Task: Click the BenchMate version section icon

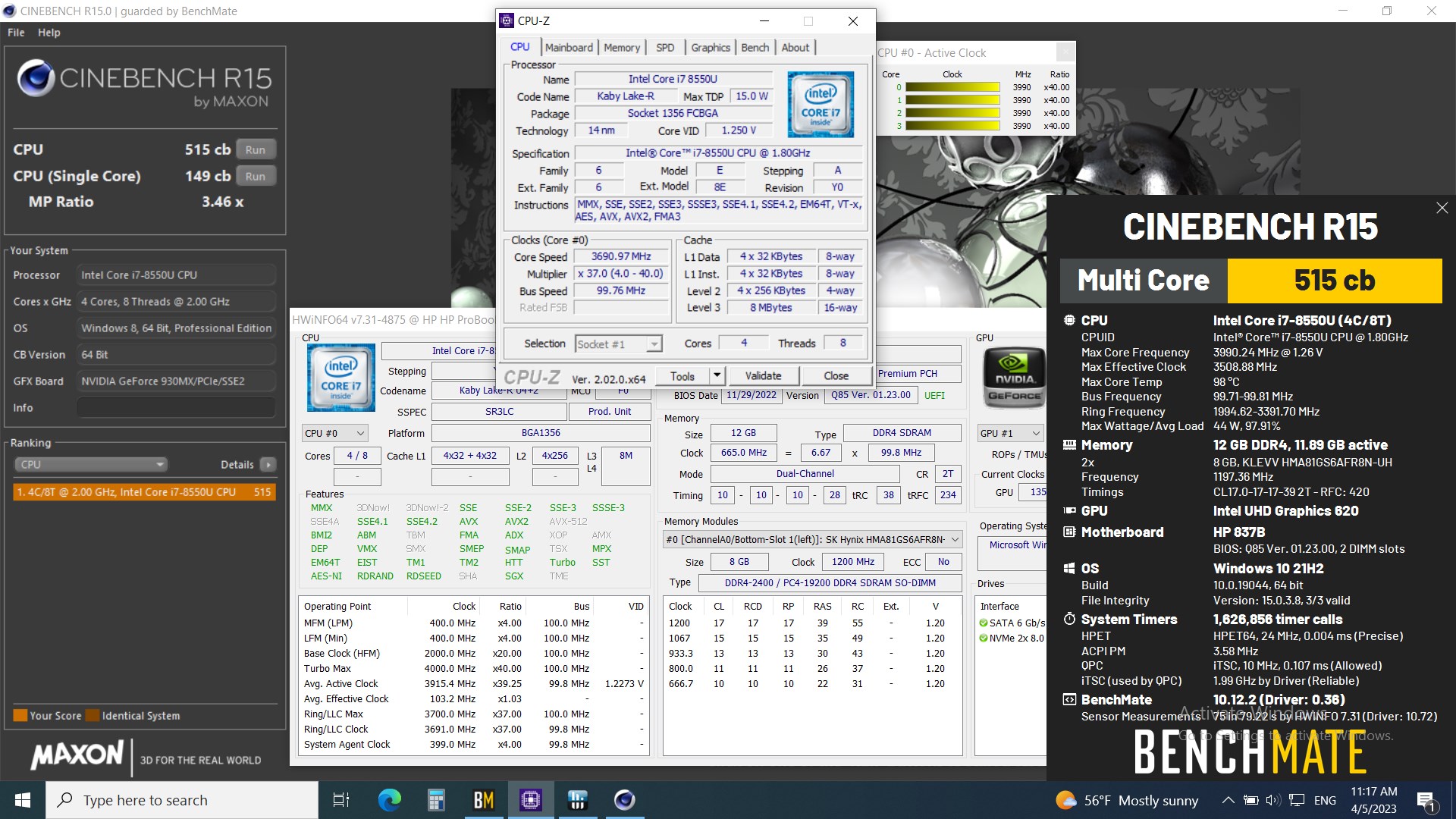Action: pyautogui.click(x=1069, y=700)
